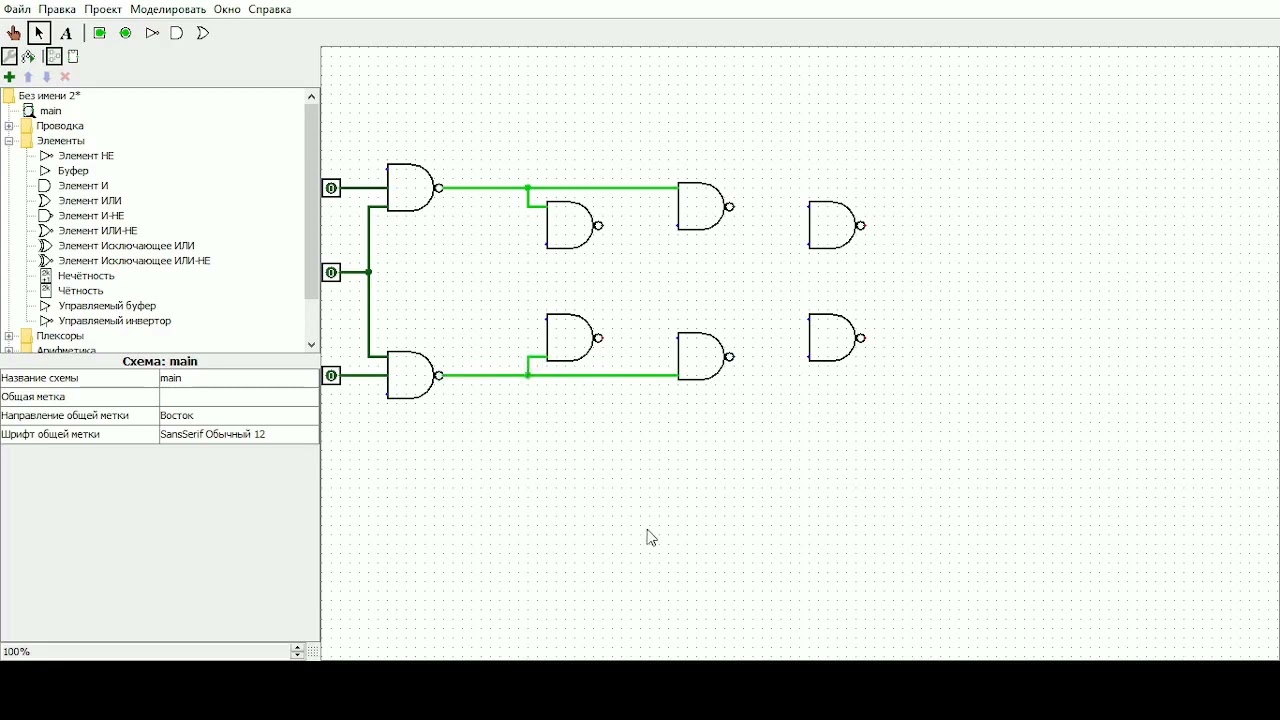1280x720 pixels.
Task: Select Управляемый буфер in the tree
Action: pyautogui.click(x=107, y=306)
